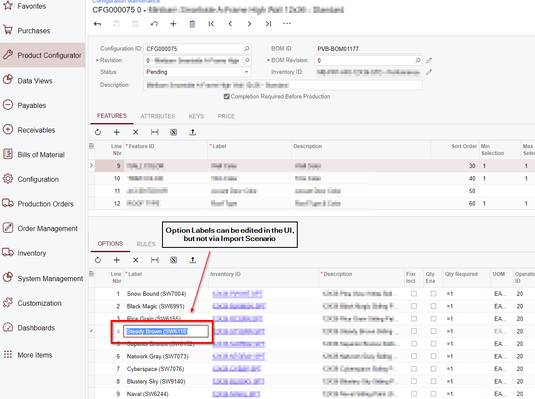Open the Production Orders workspace

(x=38, y=204)
